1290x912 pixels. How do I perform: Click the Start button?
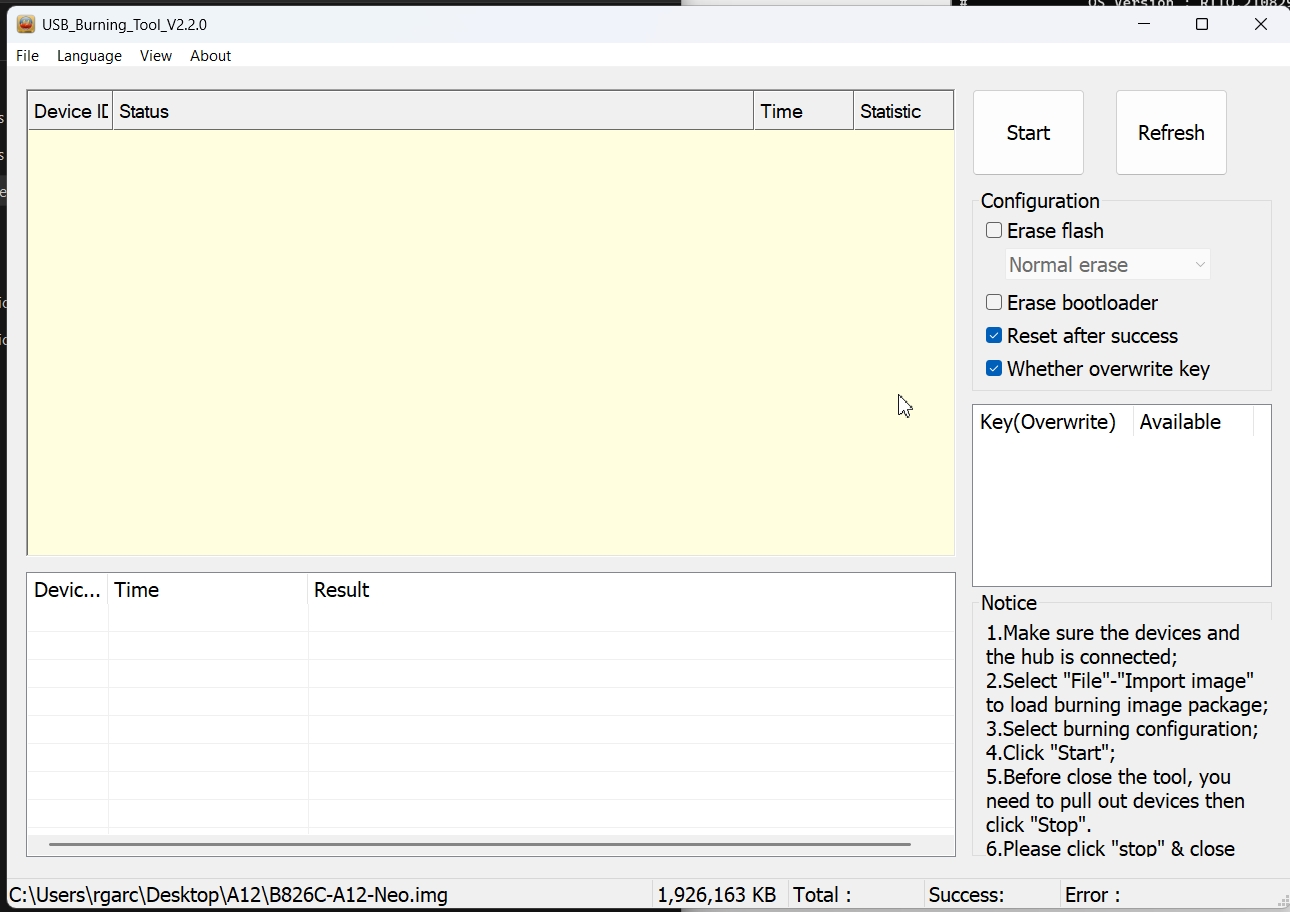tap(1028, 133)
